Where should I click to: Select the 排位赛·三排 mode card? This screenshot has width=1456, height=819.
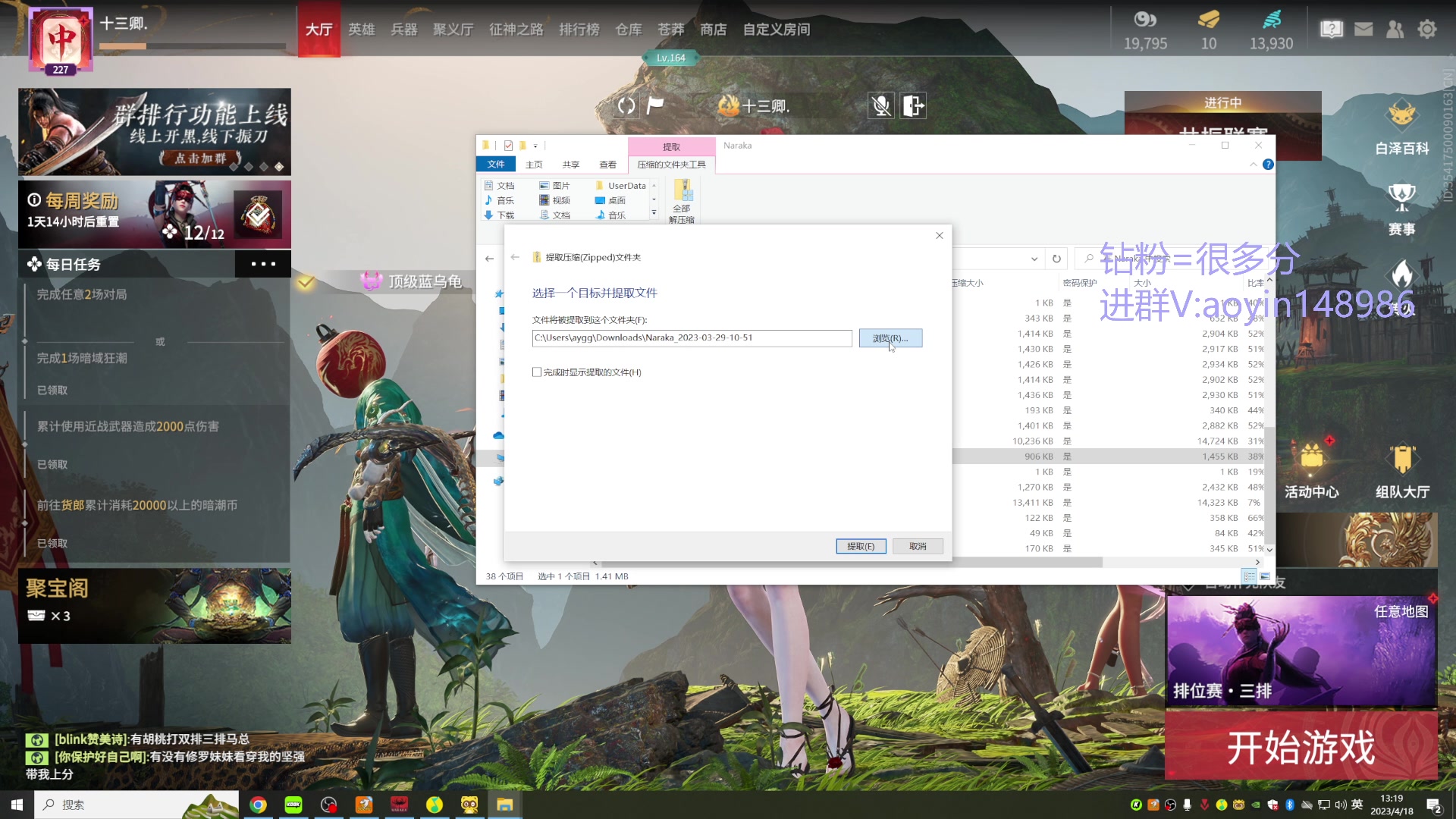1301,651
